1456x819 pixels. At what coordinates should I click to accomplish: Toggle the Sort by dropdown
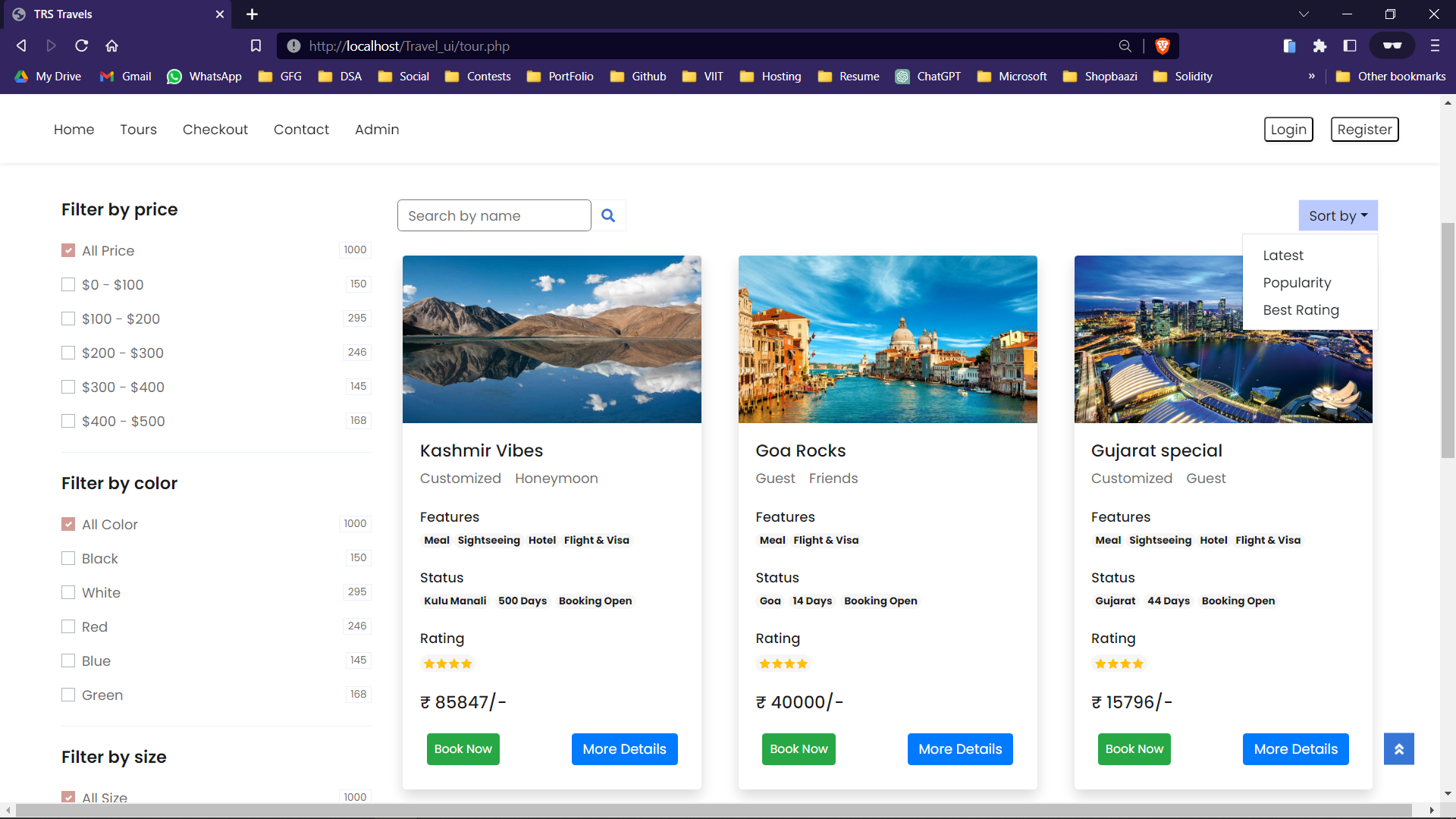1338,215
